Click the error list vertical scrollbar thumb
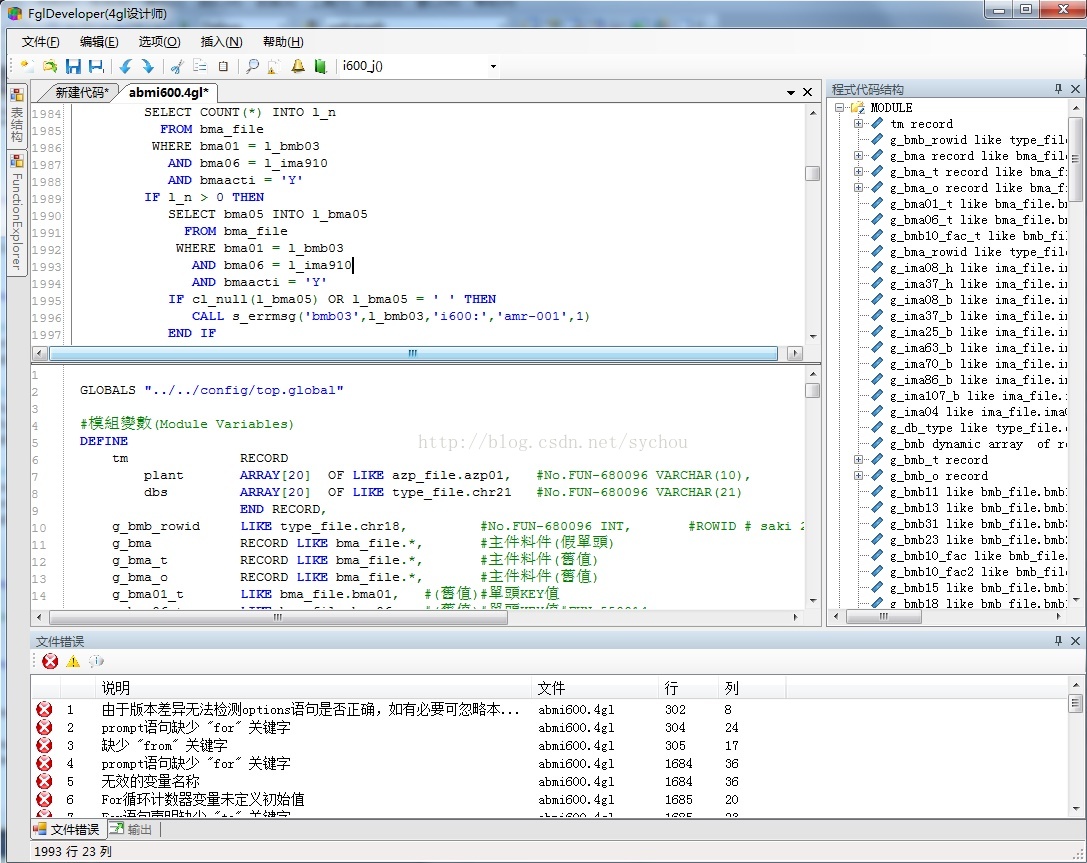Viewport: 1087px width, 863px height. point(1075,703)
